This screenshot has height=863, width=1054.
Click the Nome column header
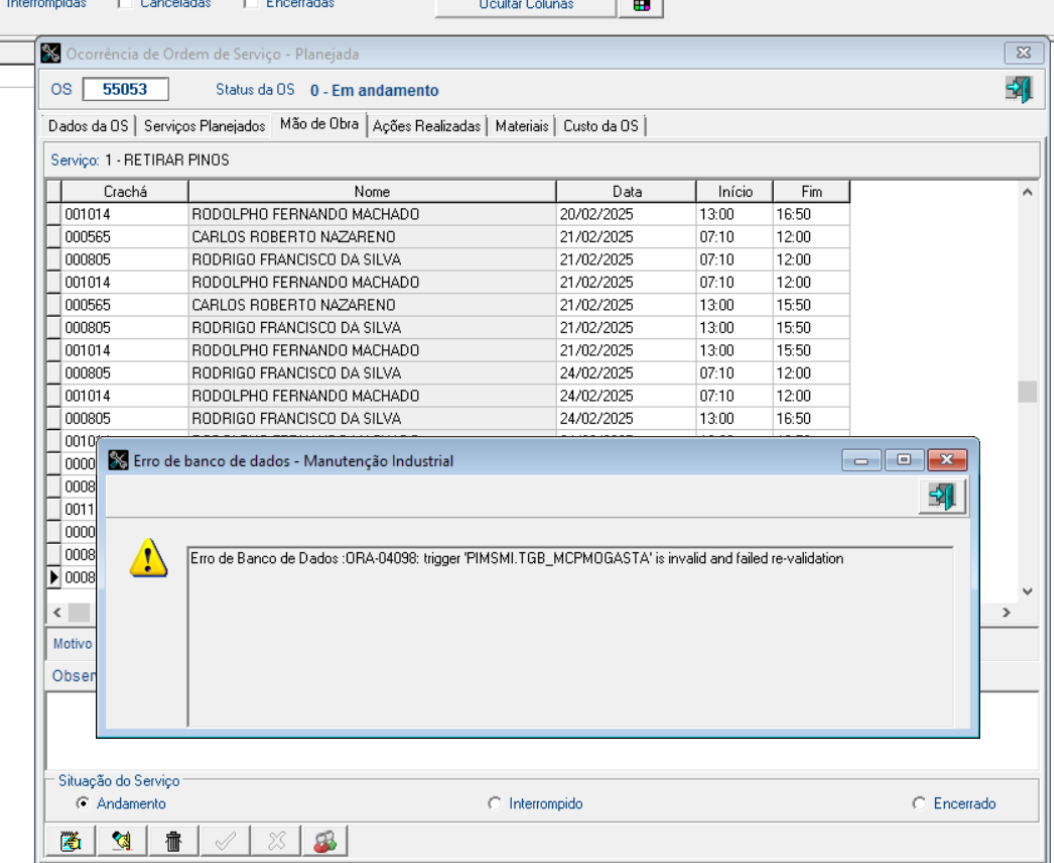372,192
